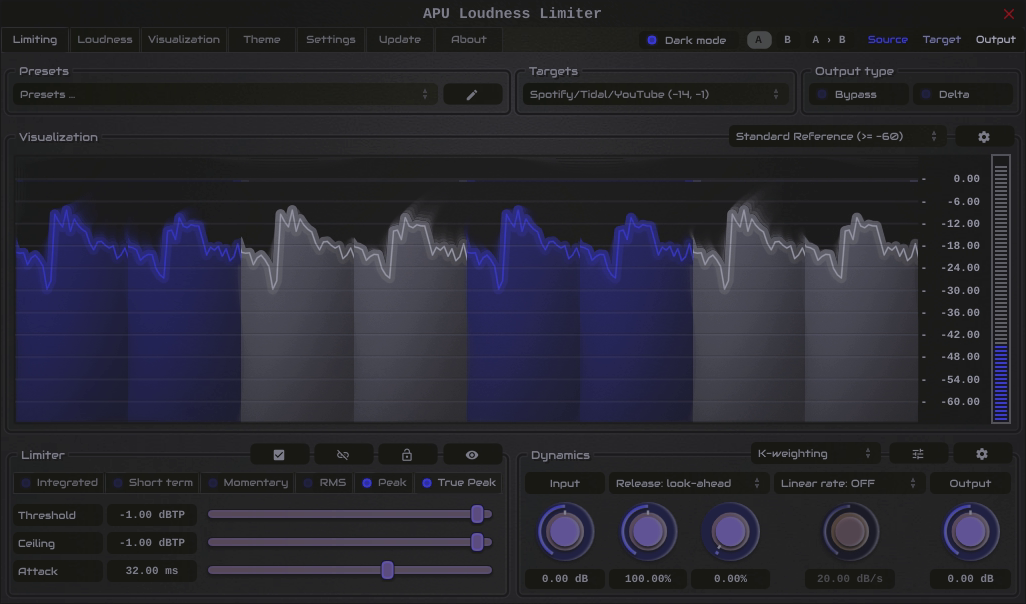Click the limiter checkmark enable icon

click(x=279, y=455)
